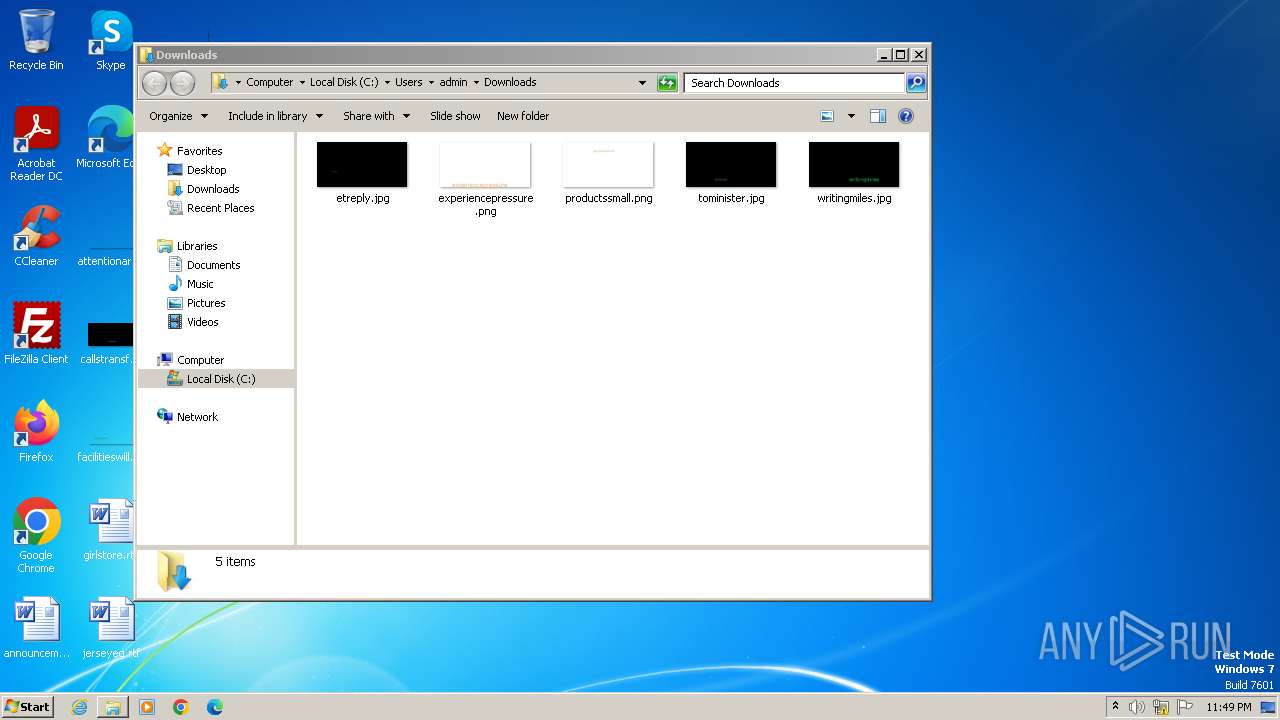Select announcement Word document on desktop
The width and height of the screenshot is (1280, 720).
[x=36, y=628]
